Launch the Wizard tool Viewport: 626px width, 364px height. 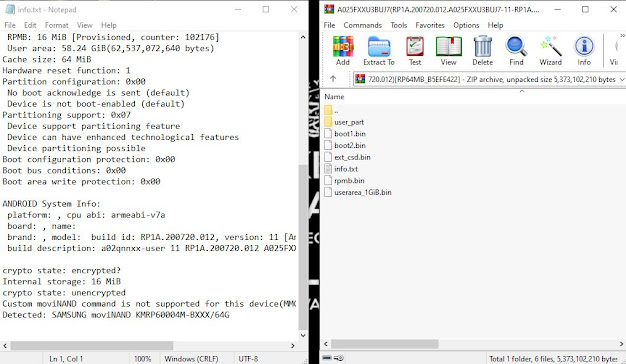click(x=551, y=51)
